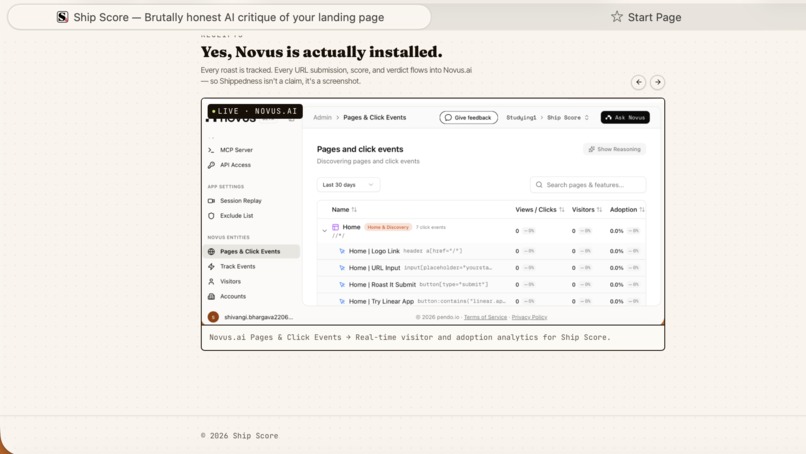Sort by Views / Clicks column arrows
This screenshot has height=454, width=806.
[562, 210]
